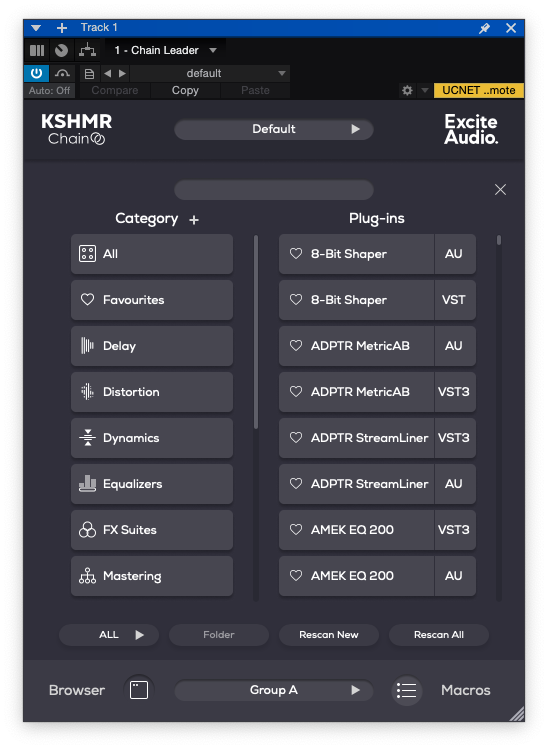The image size is (548, 749).
Task: Close the plug-in browser panel with X
Action: [500, 190]
